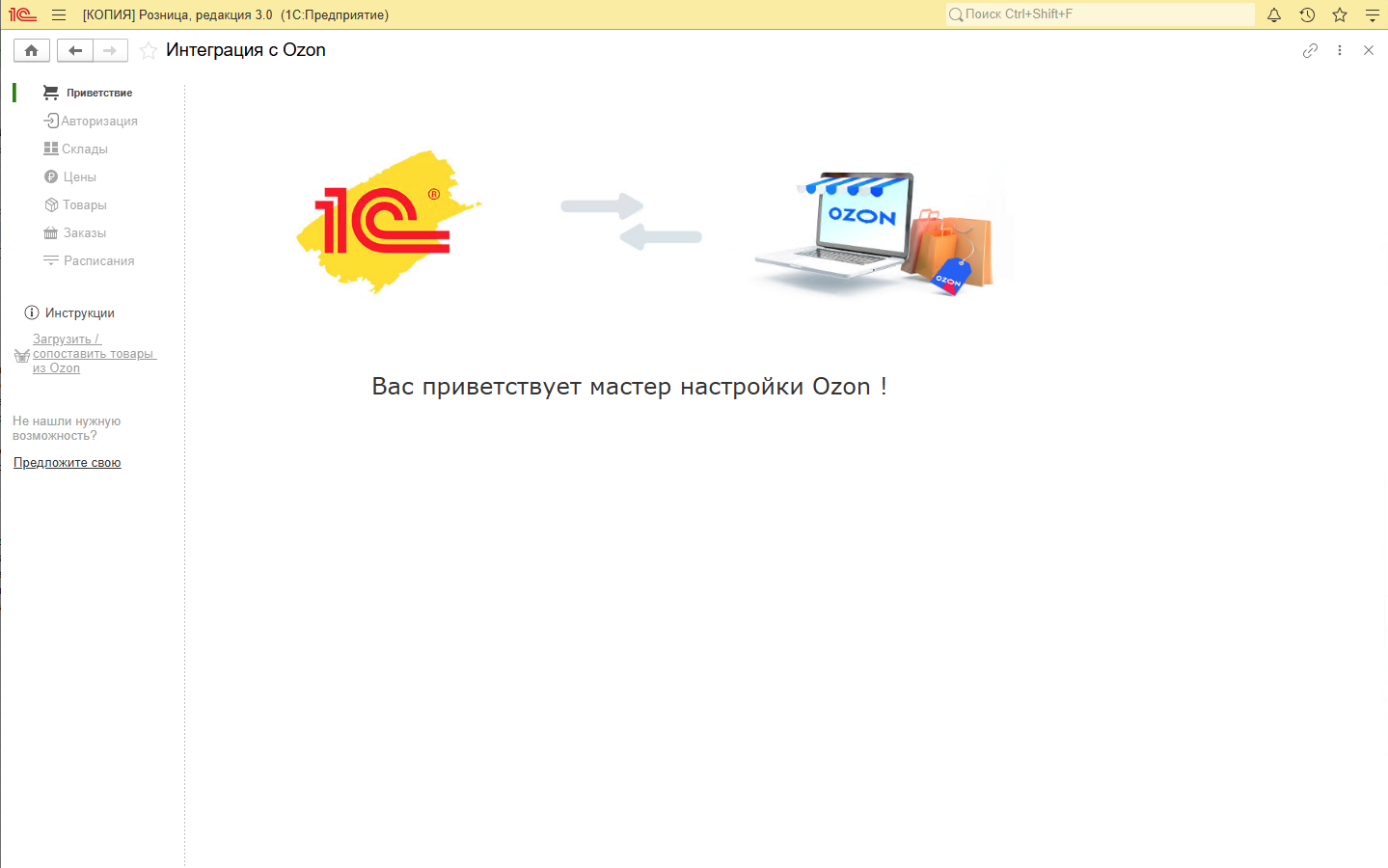Screen dimensions: 1388x868
Task: Select the Расписания section
Action: [98, 260]
